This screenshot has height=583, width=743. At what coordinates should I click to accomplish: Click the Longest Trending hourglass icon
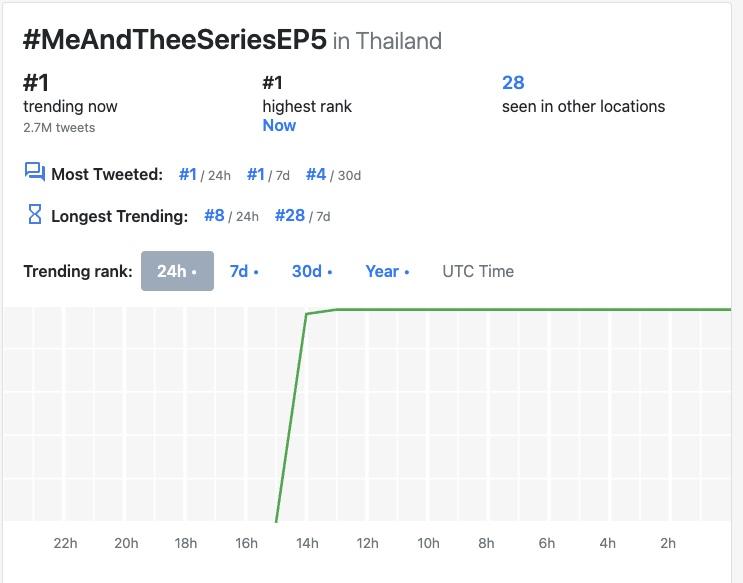(34, 214)
